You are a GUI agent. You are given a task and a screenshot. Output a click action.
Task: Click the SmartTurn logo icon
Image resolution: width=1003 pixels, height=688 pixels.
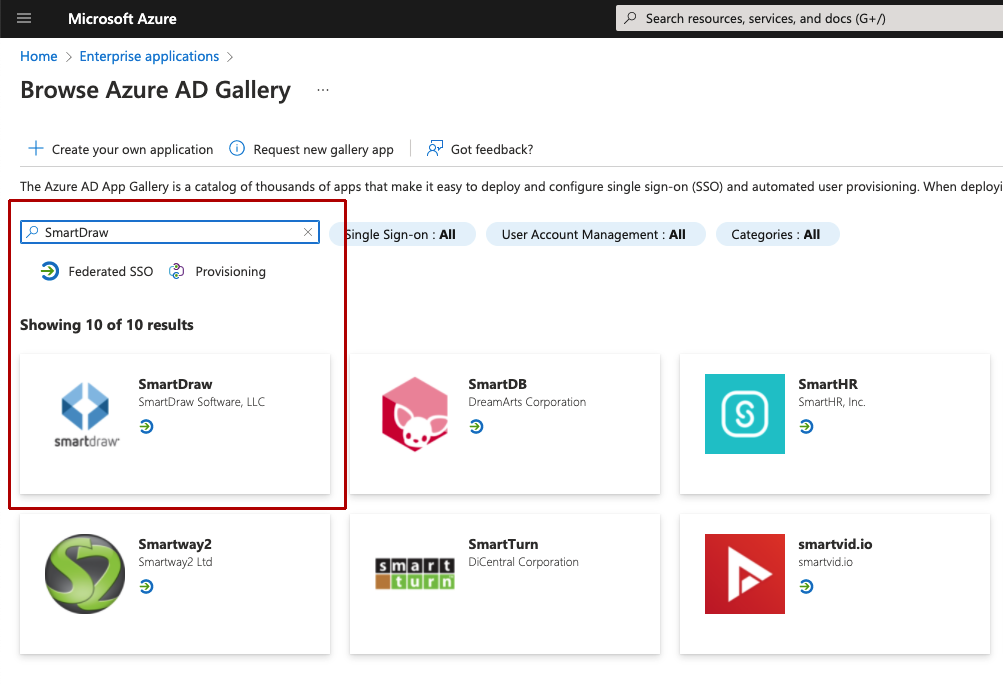point(415,574)
